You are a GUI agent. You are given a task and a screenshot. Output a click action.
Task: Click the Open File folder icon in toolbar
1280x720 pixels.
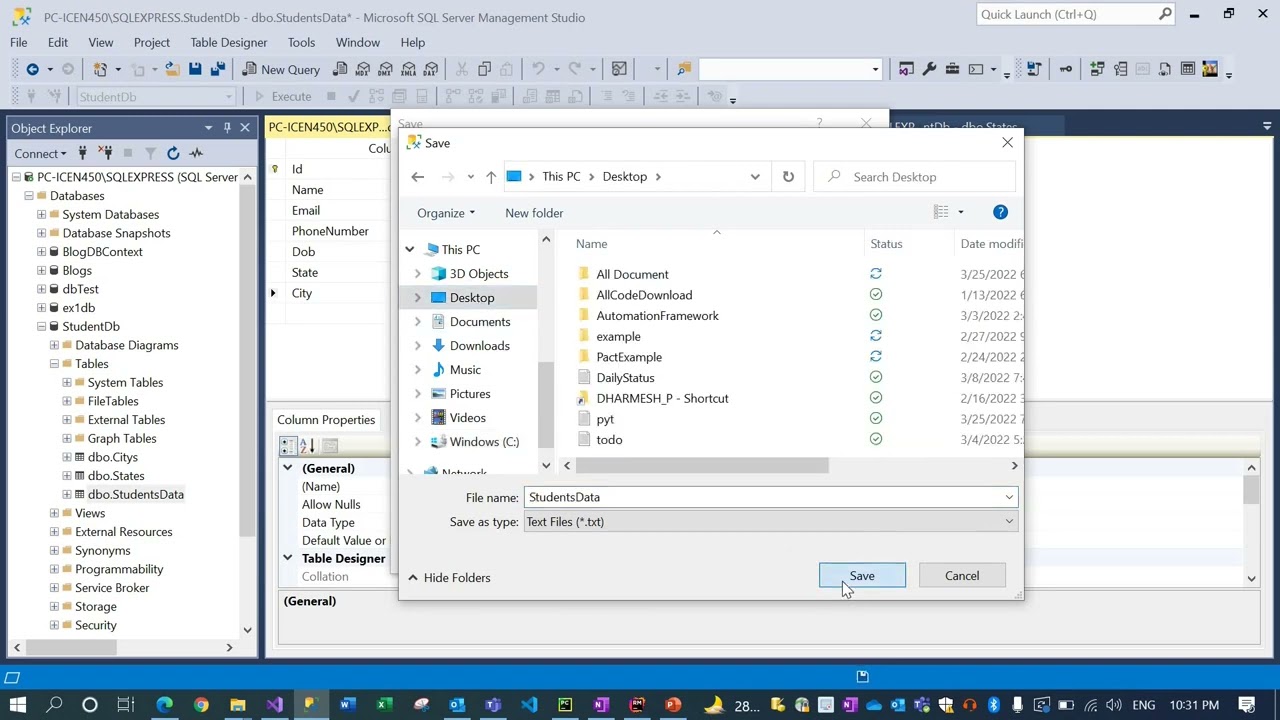tap(172, 69)
